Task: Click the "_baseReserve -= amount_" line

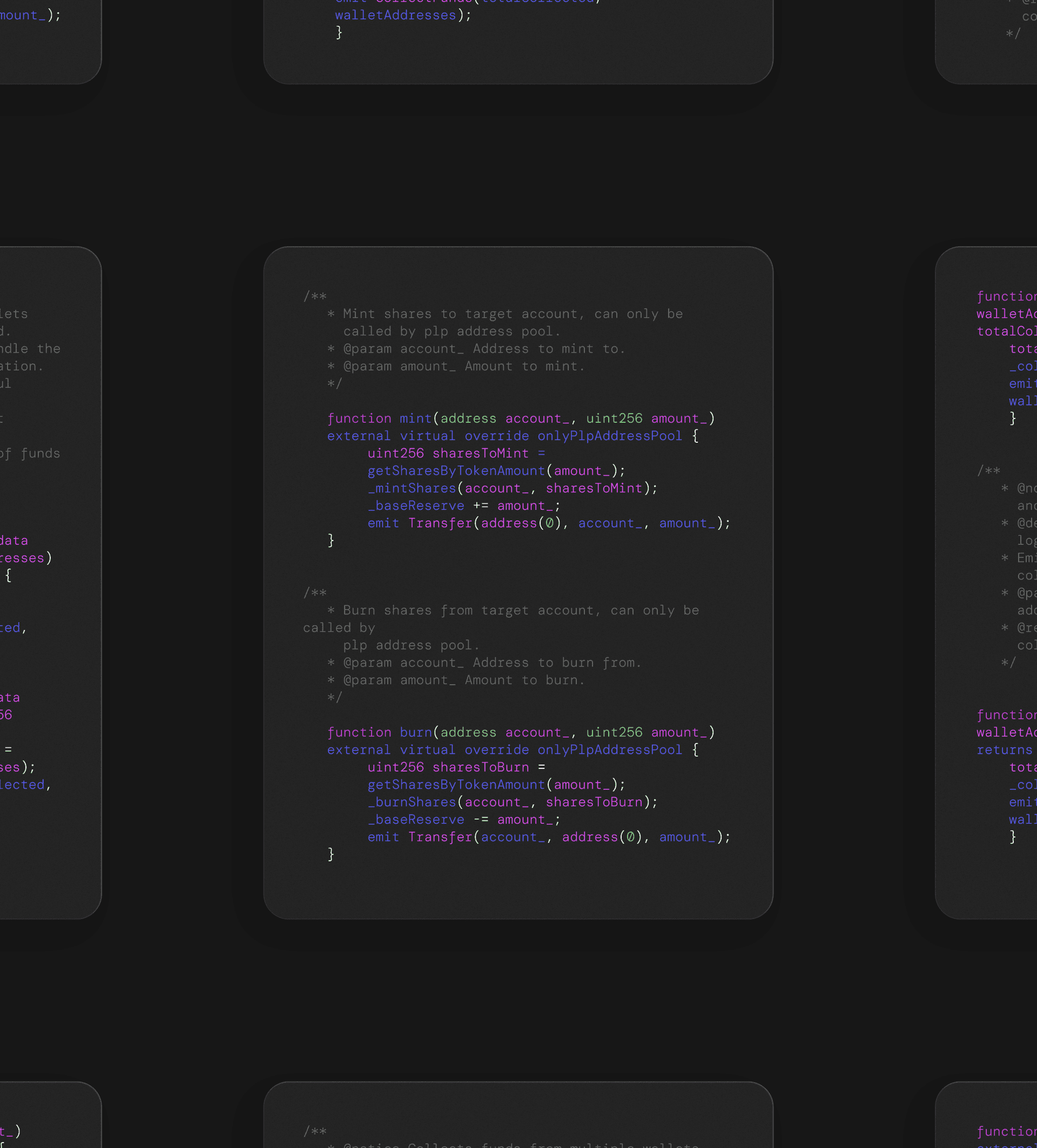Action: [463, 820]
